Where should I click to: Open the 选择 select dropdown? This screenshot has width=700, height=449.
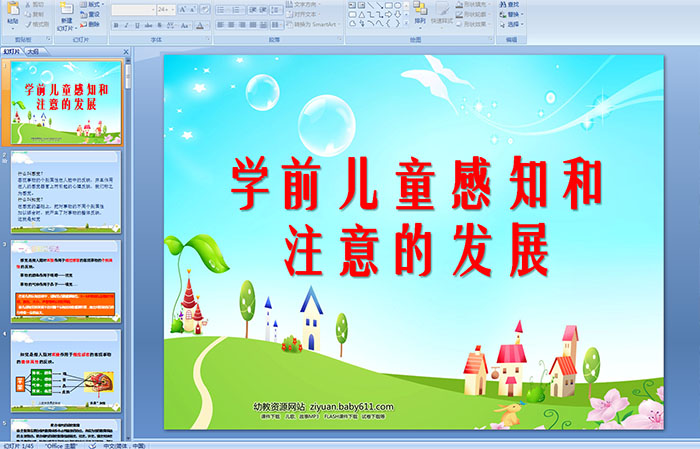pos(512,24)
